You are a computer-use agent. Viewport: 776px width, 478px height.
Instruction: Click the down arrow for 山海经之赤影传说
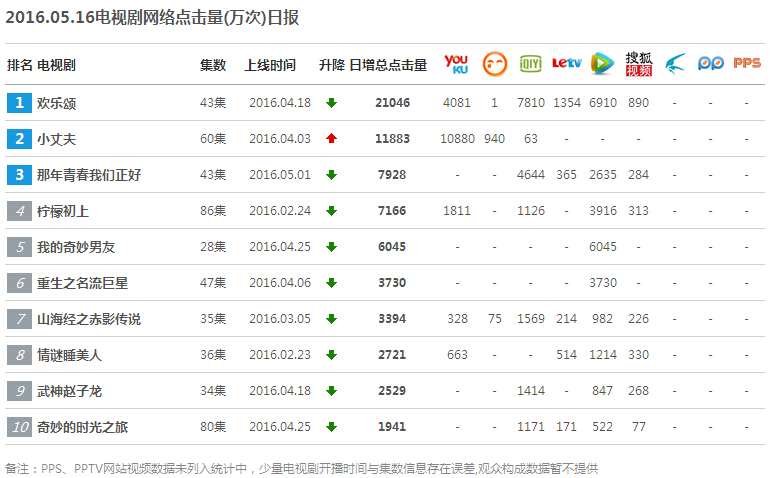(332, 319)
